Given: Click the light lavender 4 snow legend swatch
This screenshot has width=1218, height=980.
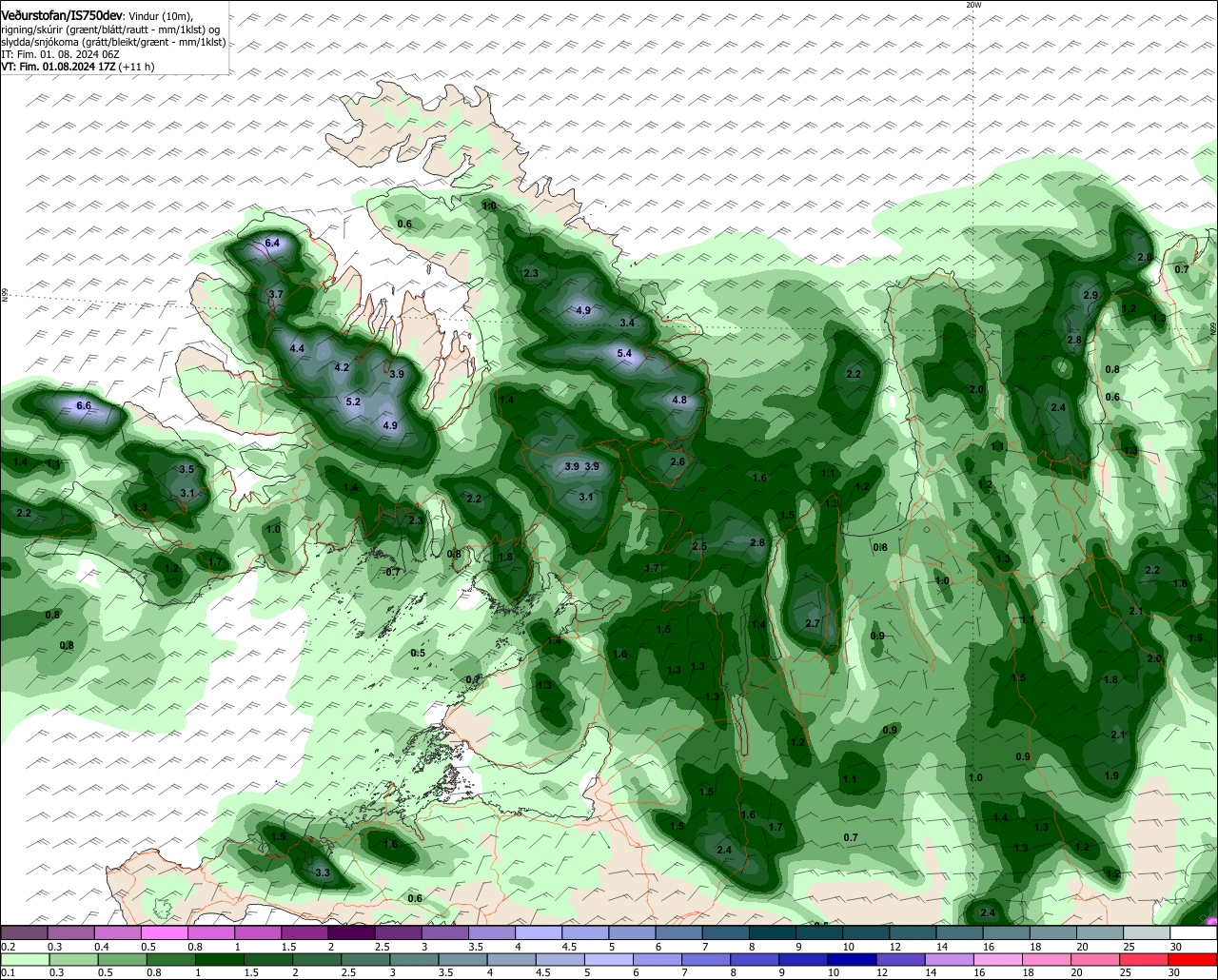Looking at the screenshot, I should pyautogui.click(x=539, y=933).
